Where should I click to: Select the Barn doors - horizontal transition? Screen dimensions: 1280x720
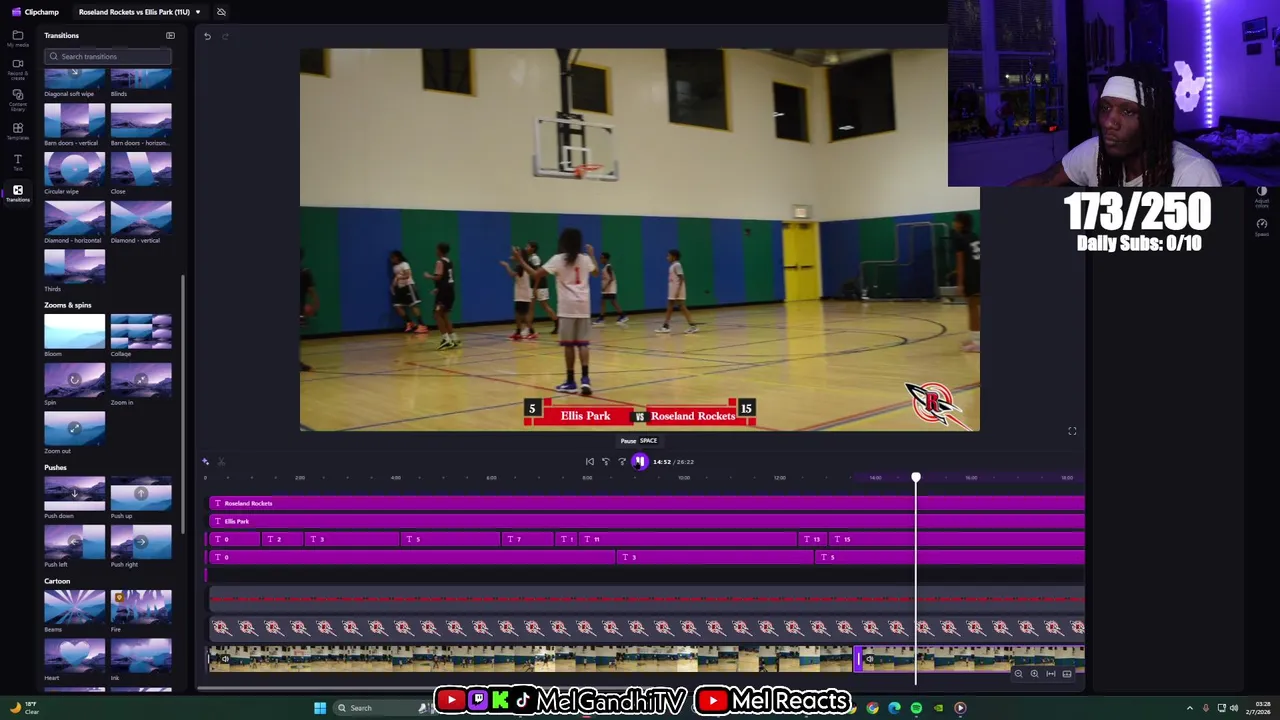(141, 120)
